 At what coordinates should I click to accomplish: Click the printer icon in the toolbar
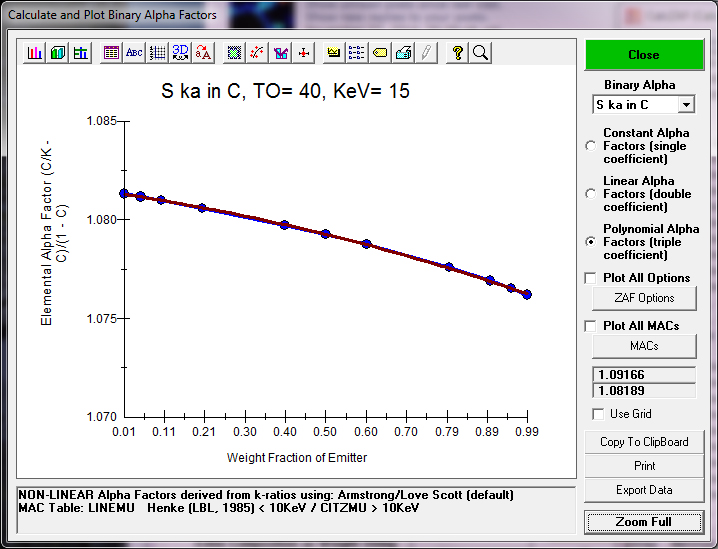coord(403,53)
